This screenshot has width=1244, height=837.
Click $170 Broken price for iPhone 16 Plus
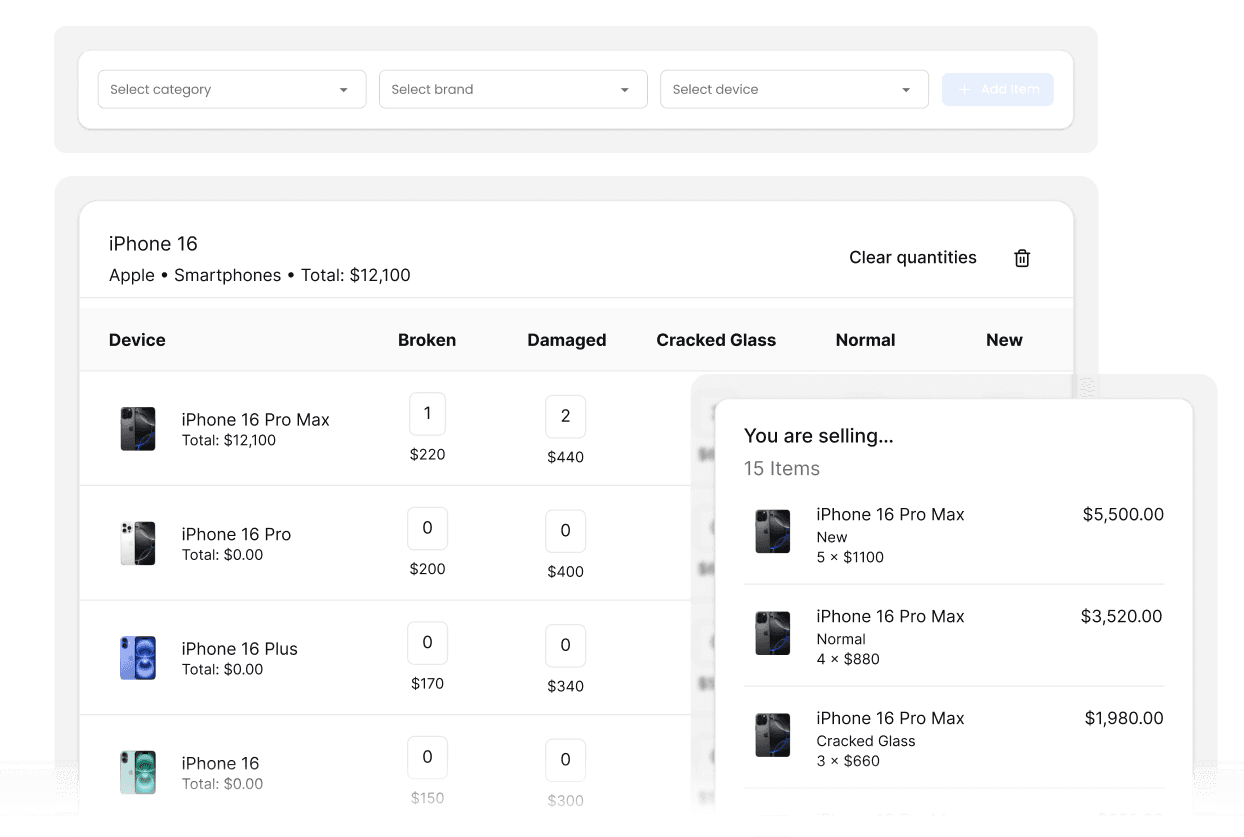click(427, 684)
